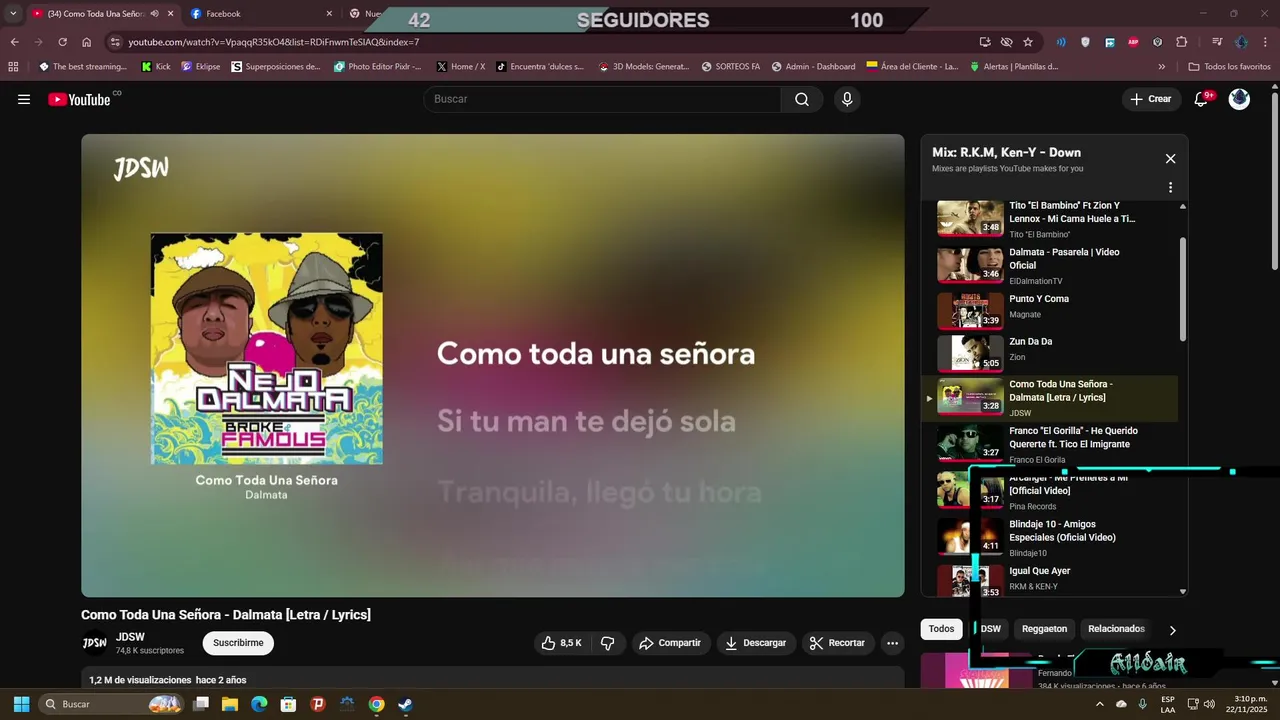Open the Kick bookmark

point(156,67)
